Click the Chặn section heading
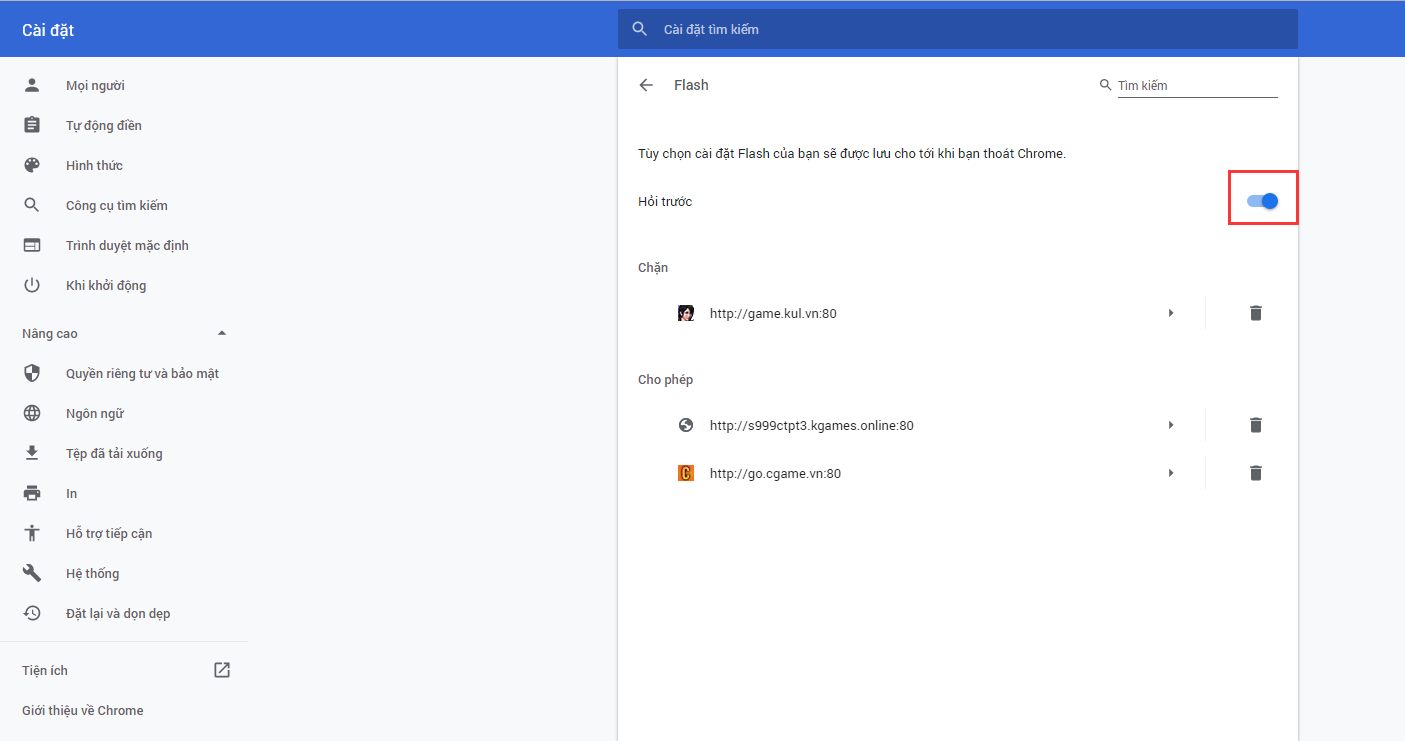This screenshot has width=1405, height=741. (653, 267)
